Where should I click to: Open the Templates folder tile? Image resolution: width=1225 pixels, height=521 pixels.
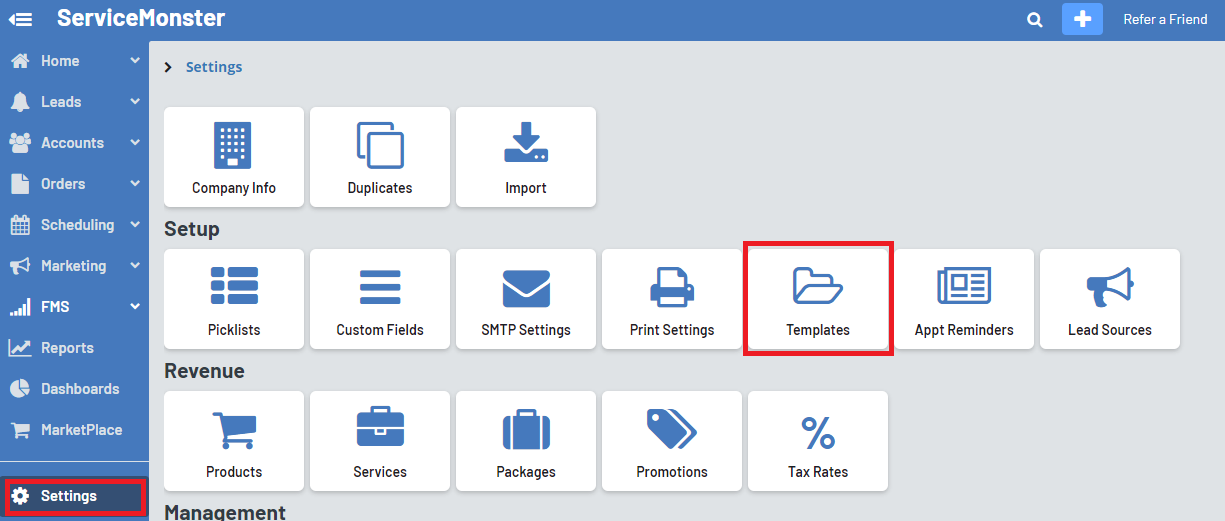coord(818,299)
